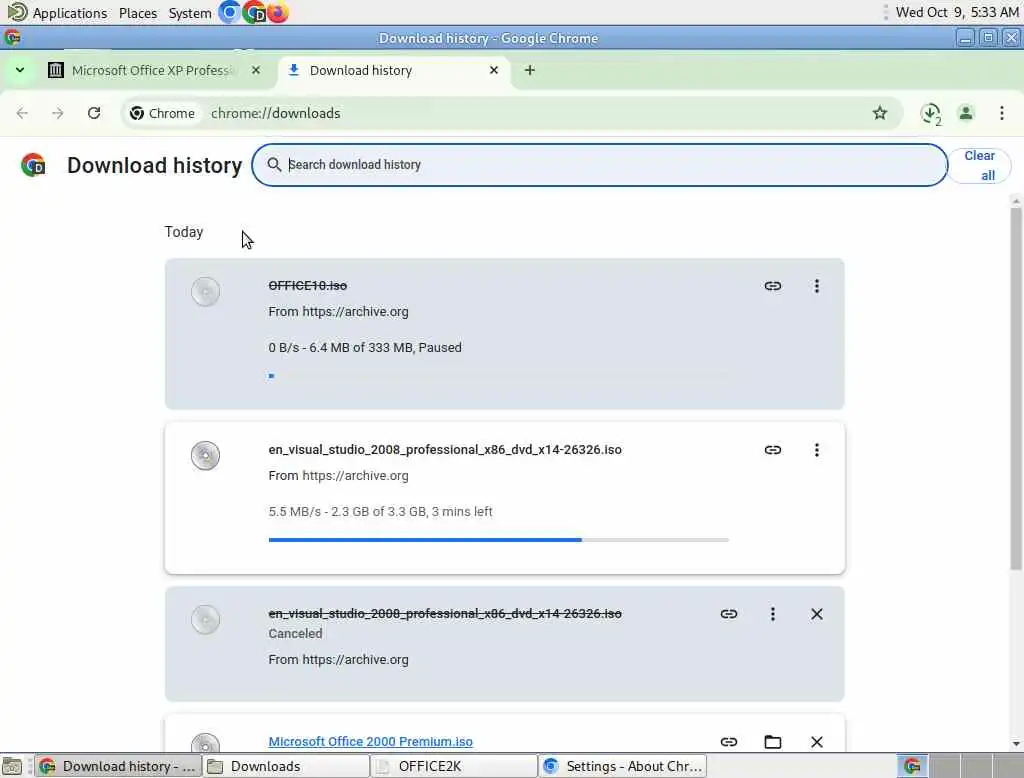
Task: Click Download history taskbar button
Action: 118,766
